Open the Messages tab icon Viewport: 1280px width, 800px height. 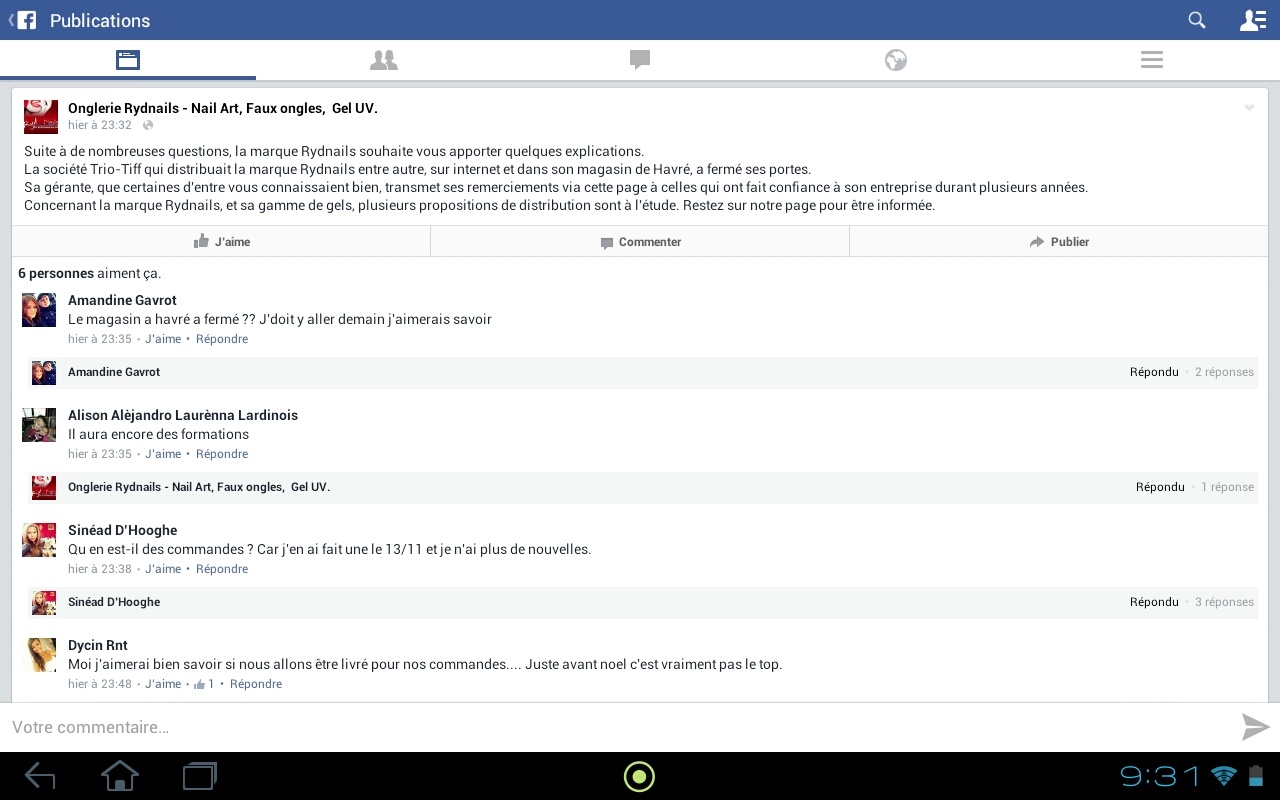point(640,60)
